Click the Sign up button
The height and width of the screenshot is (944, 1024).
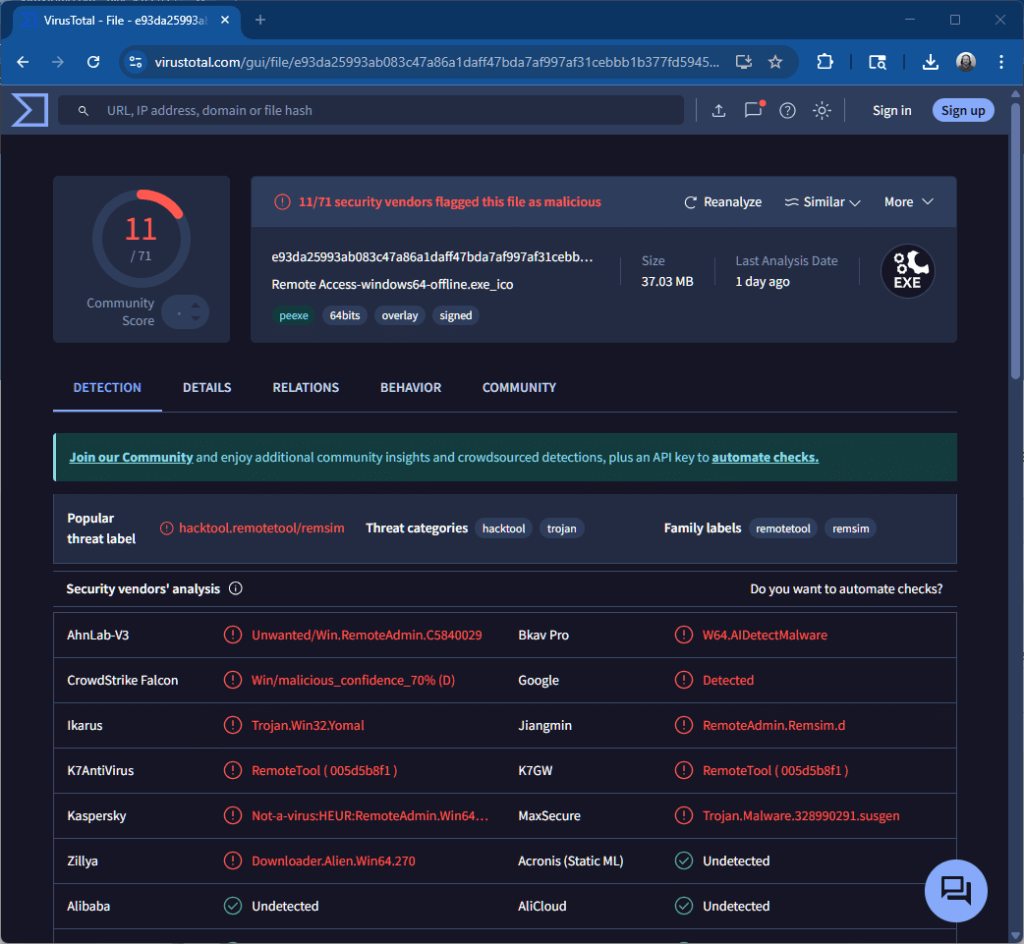[963, 110]
